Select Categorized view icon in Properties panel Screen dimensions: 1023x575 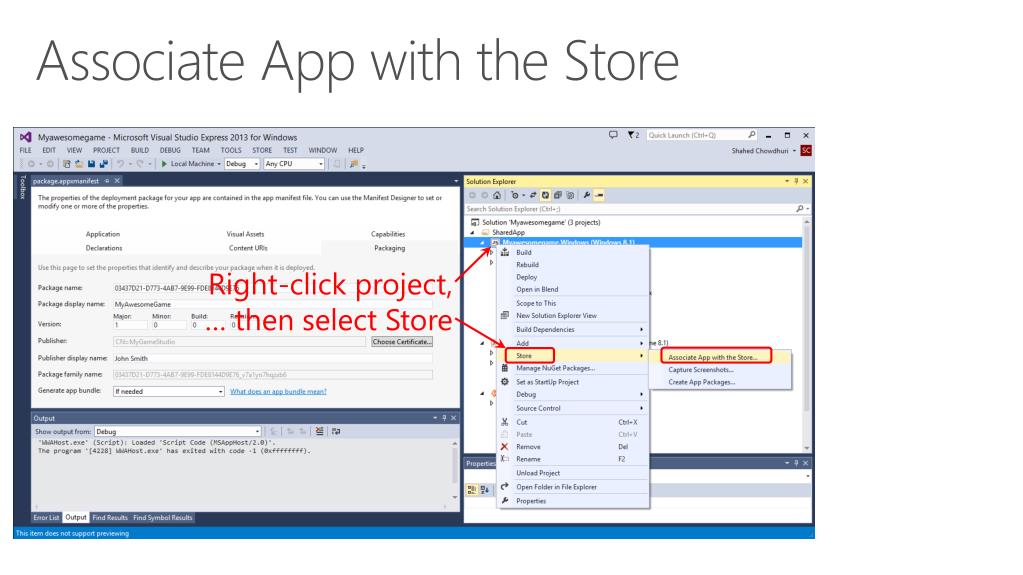click(472, 490)
